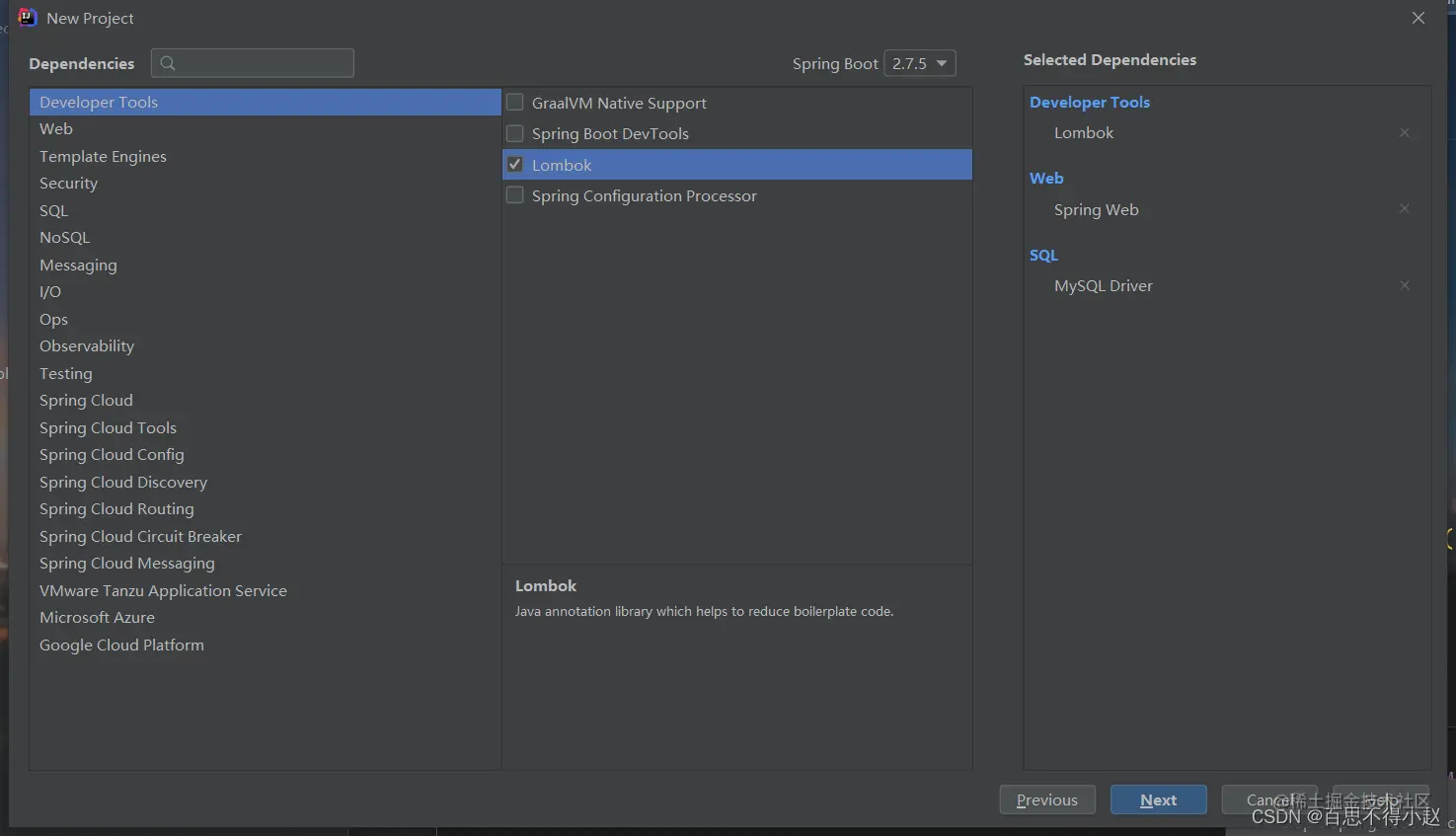1456x836 pixels.
Task: Click the Lombok description text
Action: tap(704, 611)
